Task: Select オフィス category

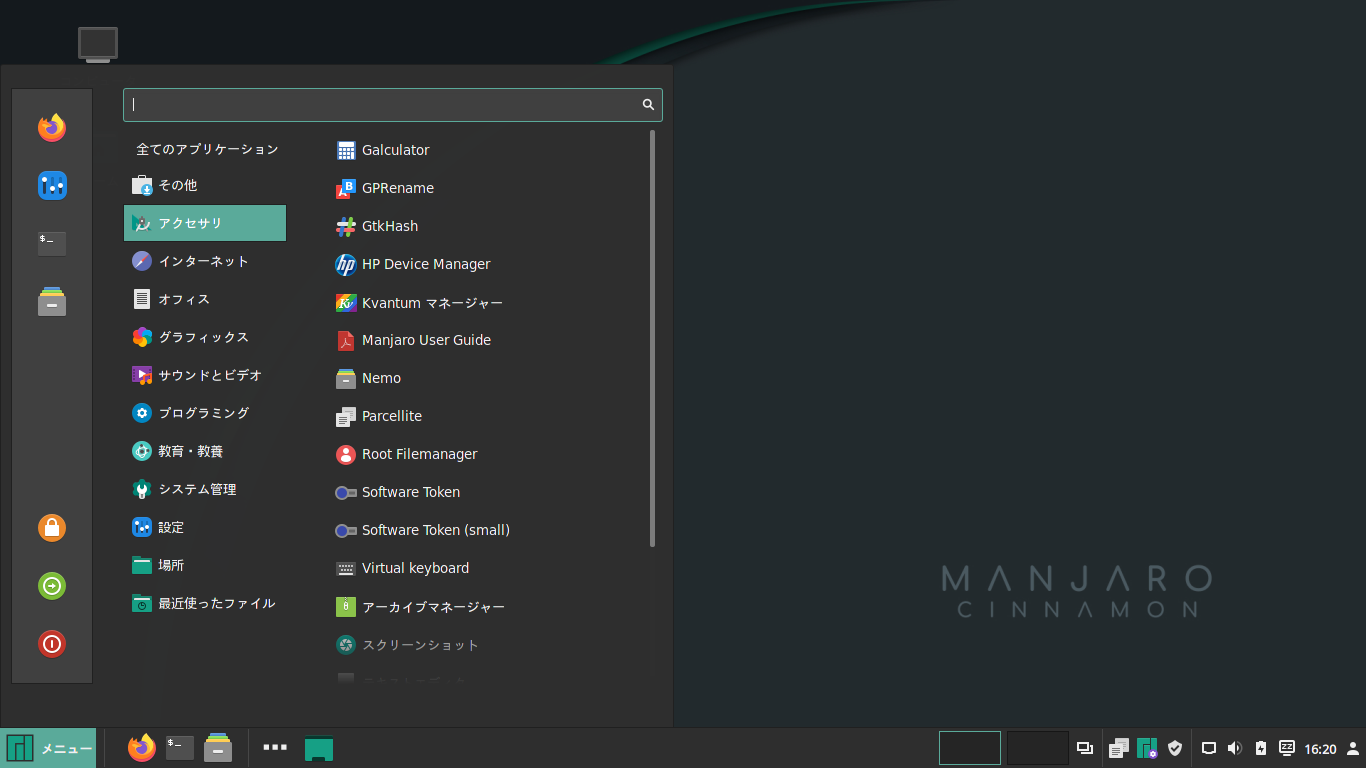Action: [x=205, y=299]
